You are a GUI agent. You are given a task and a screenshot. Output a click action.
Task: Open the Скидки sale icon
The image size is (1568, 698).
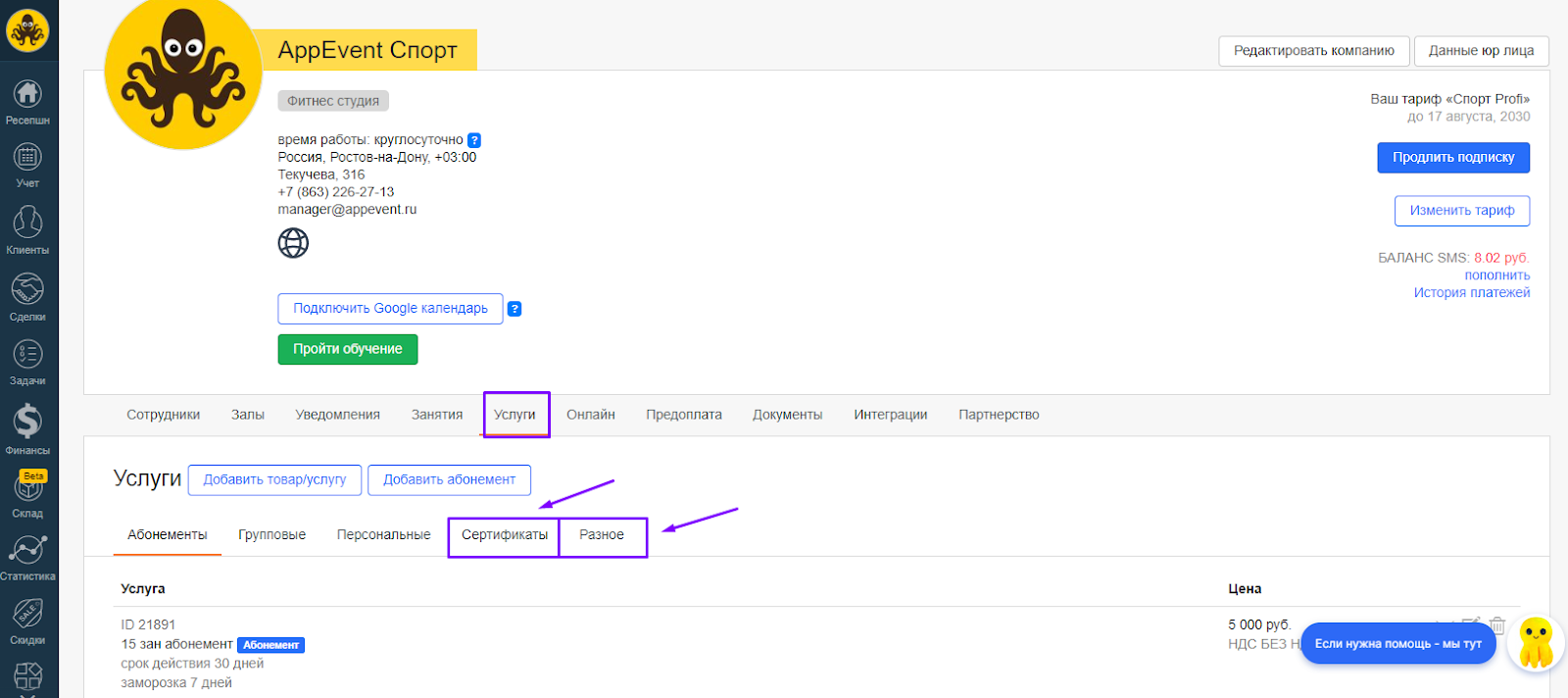point(27,615)
